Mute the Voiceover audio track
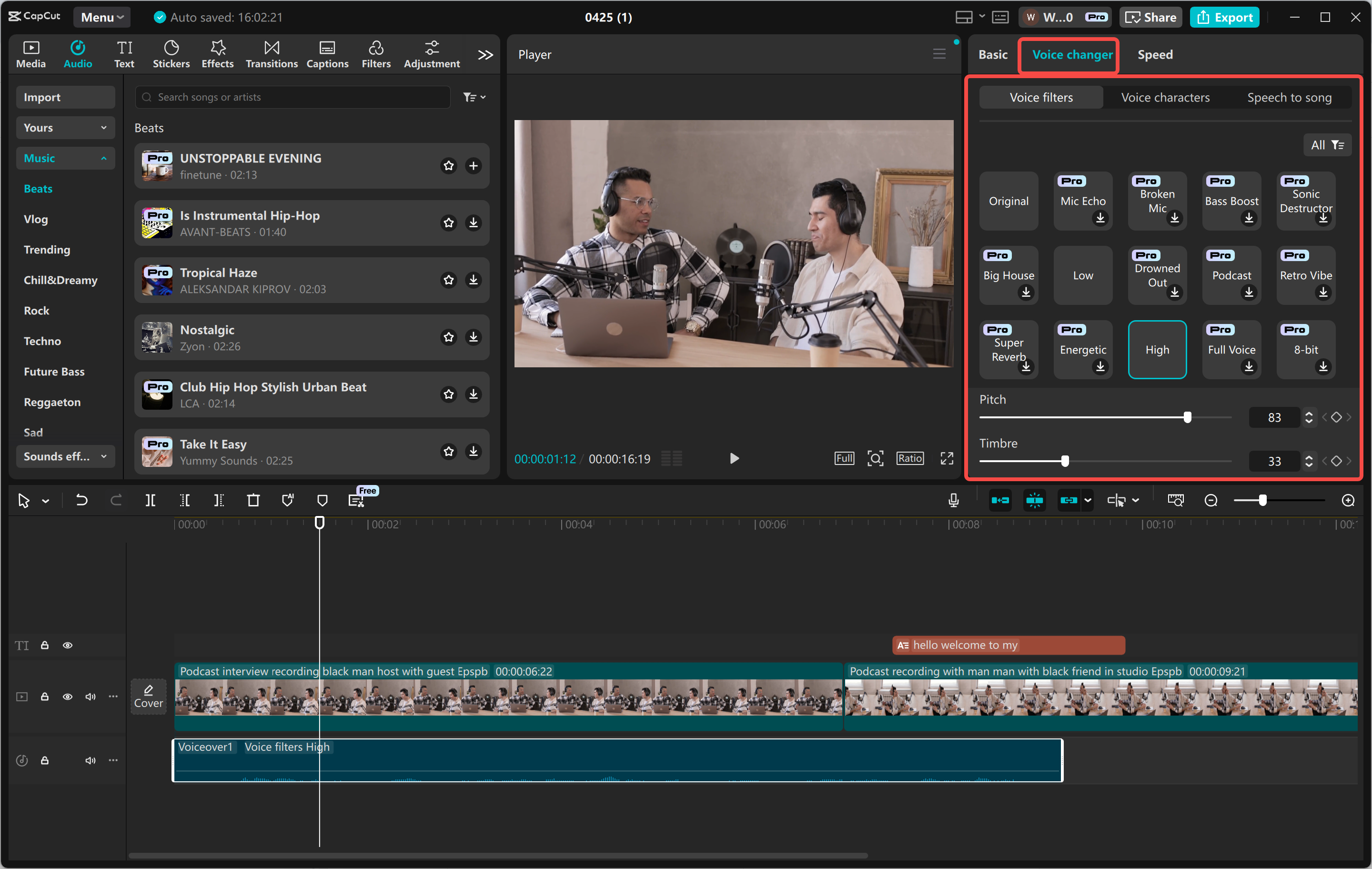The width and height of the screenshot is (1372, 869). (x=90, y=760)
